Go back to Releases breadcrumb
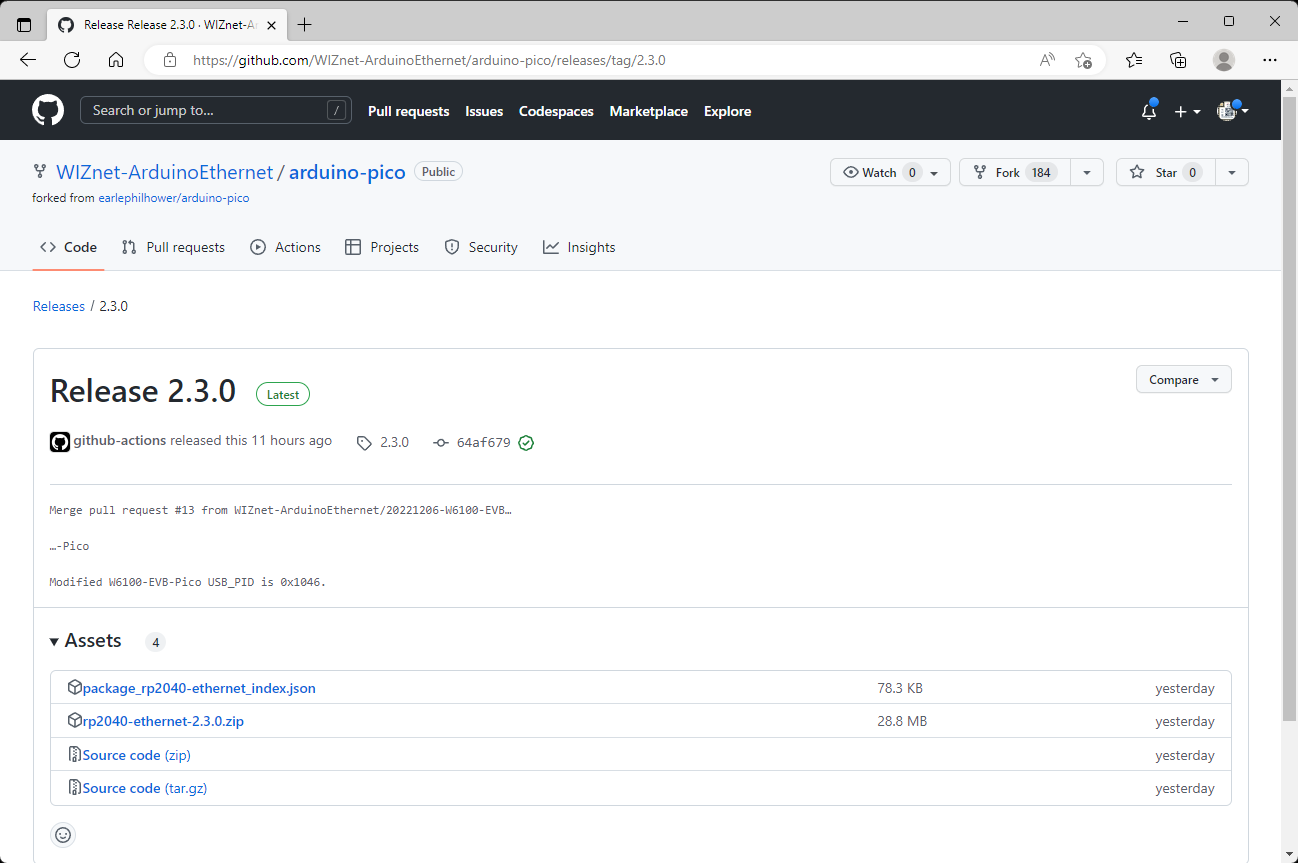Image resolution: width=1298 pixels, height=863 pixels. (x=59, y=306)
